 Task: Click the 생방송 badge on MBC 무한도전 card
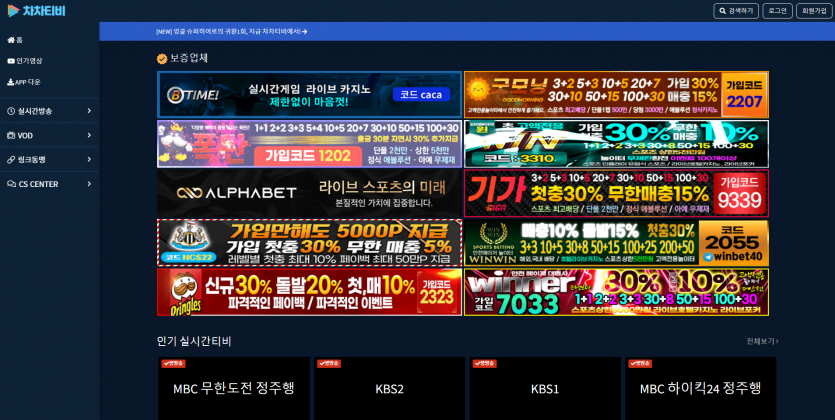click(x=173, y=364)
